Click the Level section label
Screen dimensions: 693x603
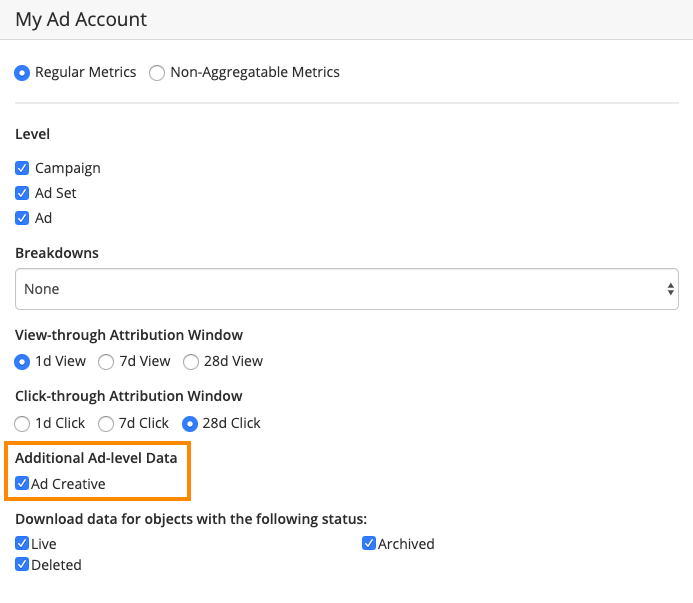(x=32, y=134)
